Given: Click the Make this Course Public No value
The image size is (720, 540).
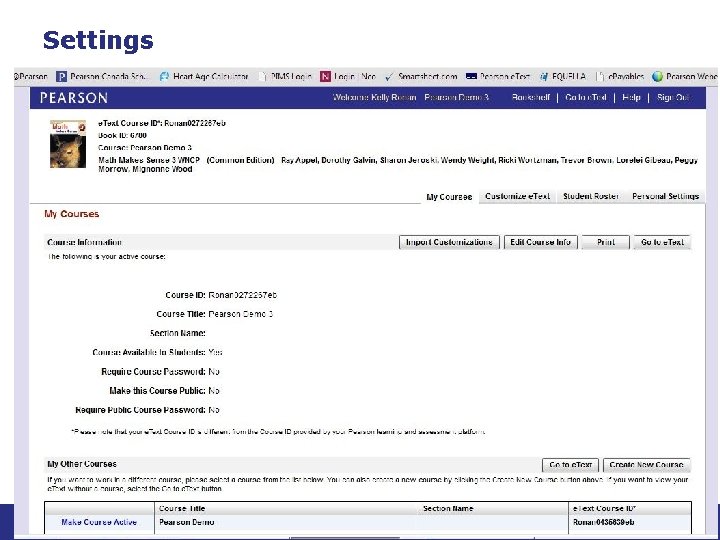Looking at the screenshot, I should [214, 391].
